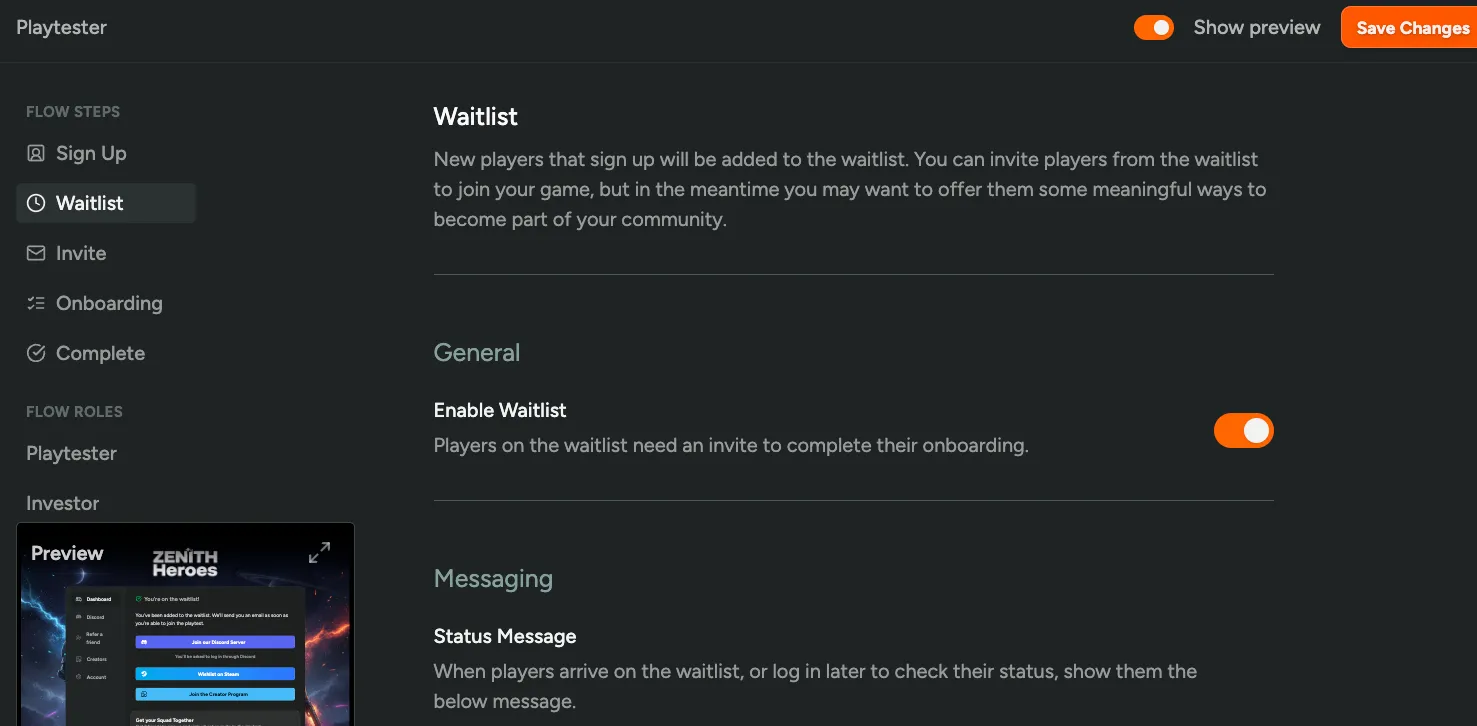The width and height of the screenshot is (1477, 726).
Task: Turn off the Enable Waitlist switch
Action: [x=1243, y=430]
